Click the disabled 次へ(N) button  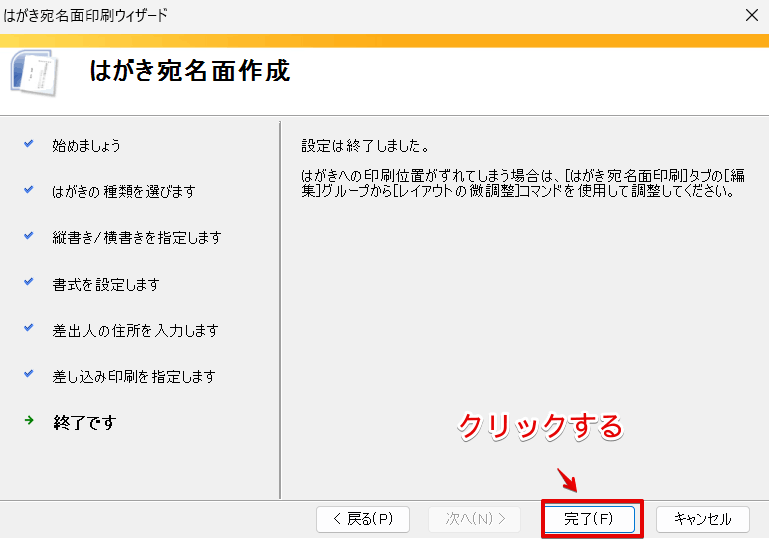(x=474, y=519)
